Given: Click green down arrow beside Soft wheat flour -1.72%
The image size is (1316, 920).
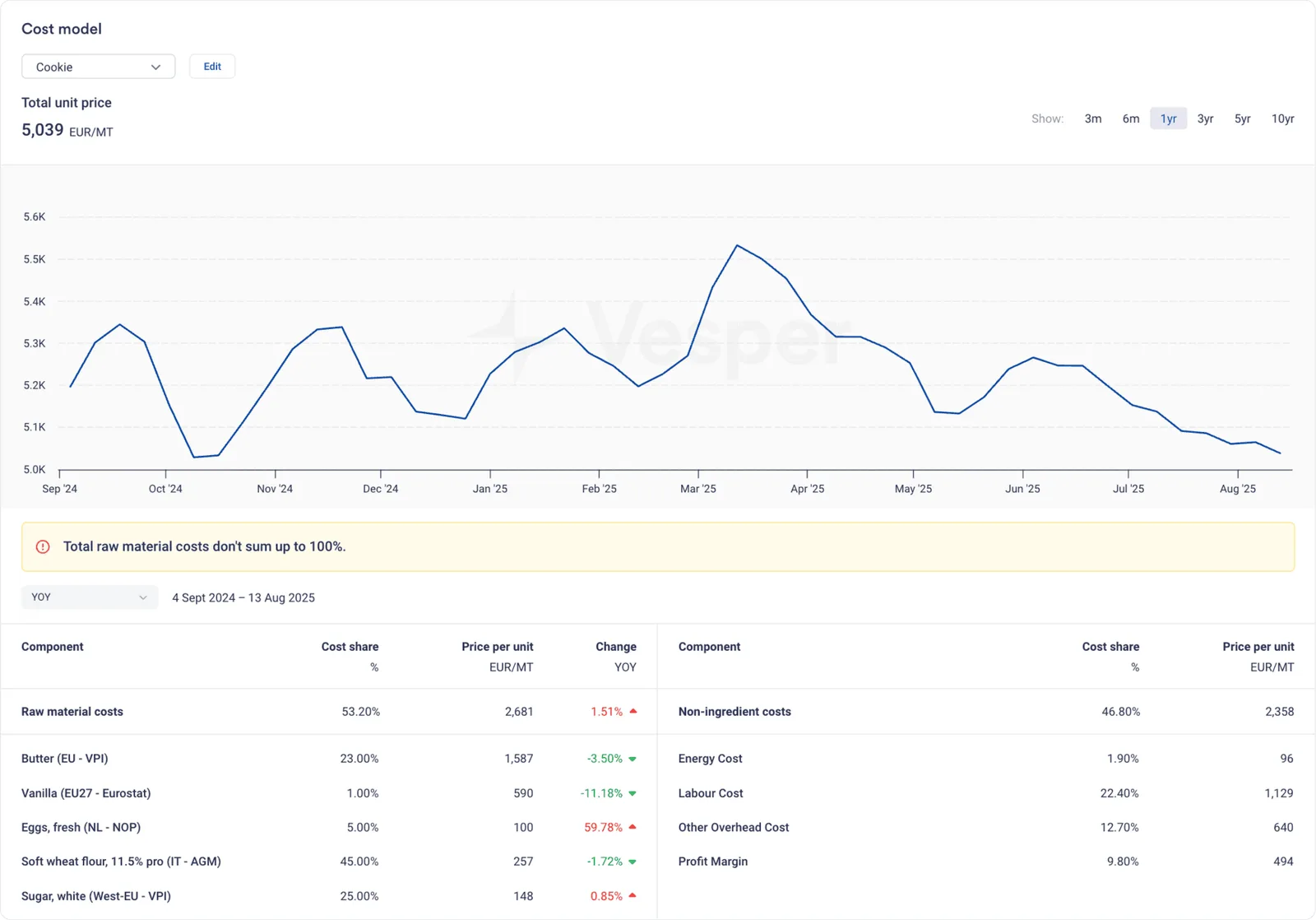Looking at the screenshot, I should point(633,862).
